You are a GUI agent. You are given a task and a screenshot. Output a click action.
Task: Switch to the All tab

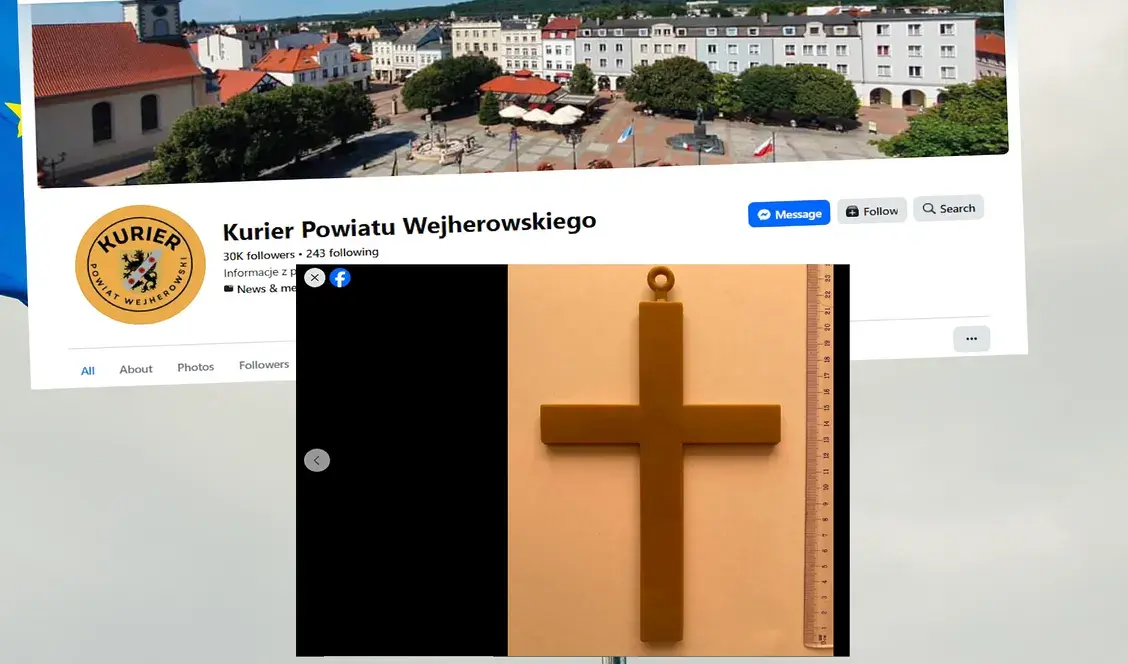click(88, 370)
